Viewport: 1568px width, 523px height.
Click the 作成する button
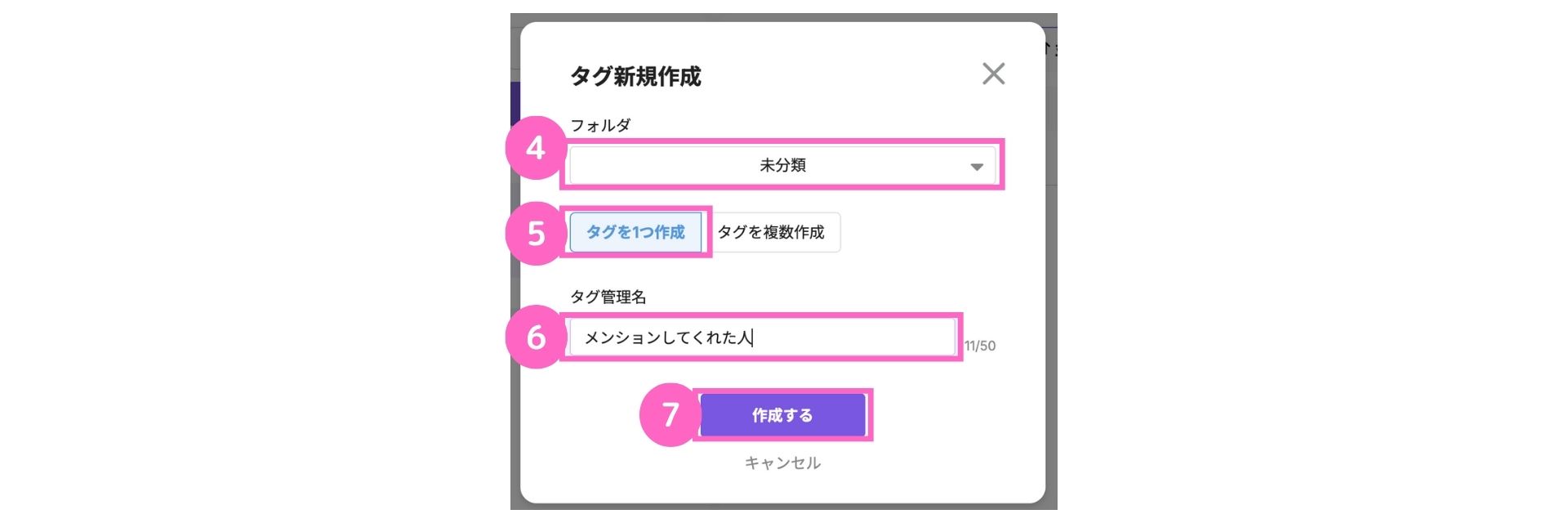pyautogui.click(x=782, y=415)
